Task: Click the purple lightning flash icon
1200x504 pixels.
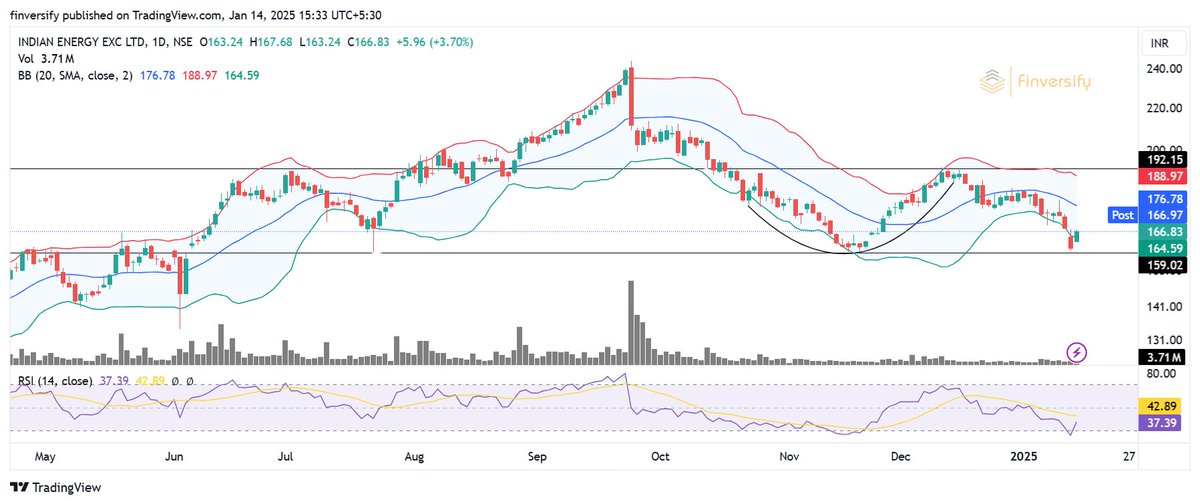Action: 1077,352
